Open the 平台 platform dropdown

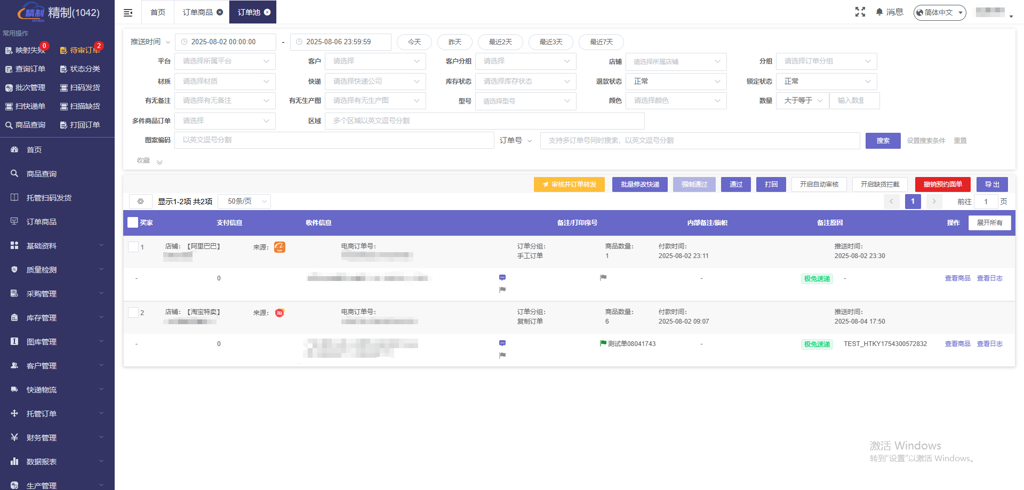click(x=225, y=62)
